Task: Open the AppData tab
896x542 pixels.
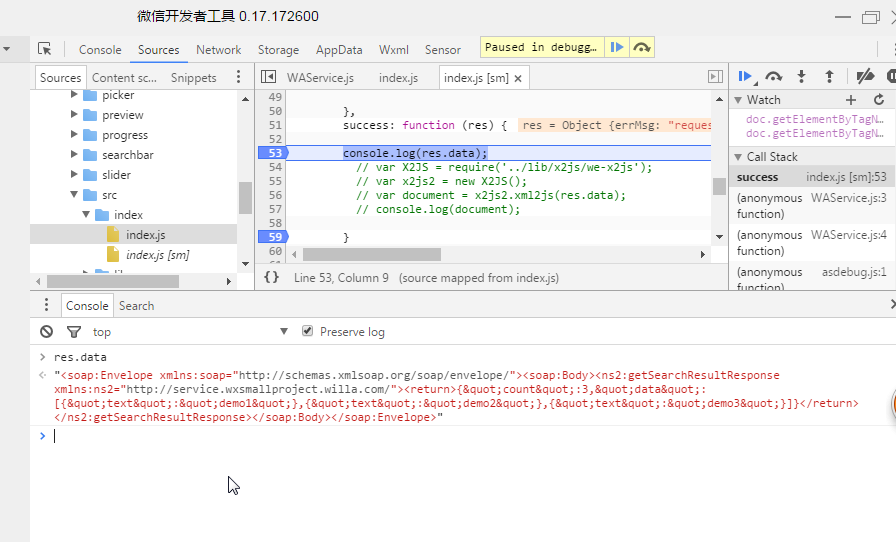Action: (339, 50)
